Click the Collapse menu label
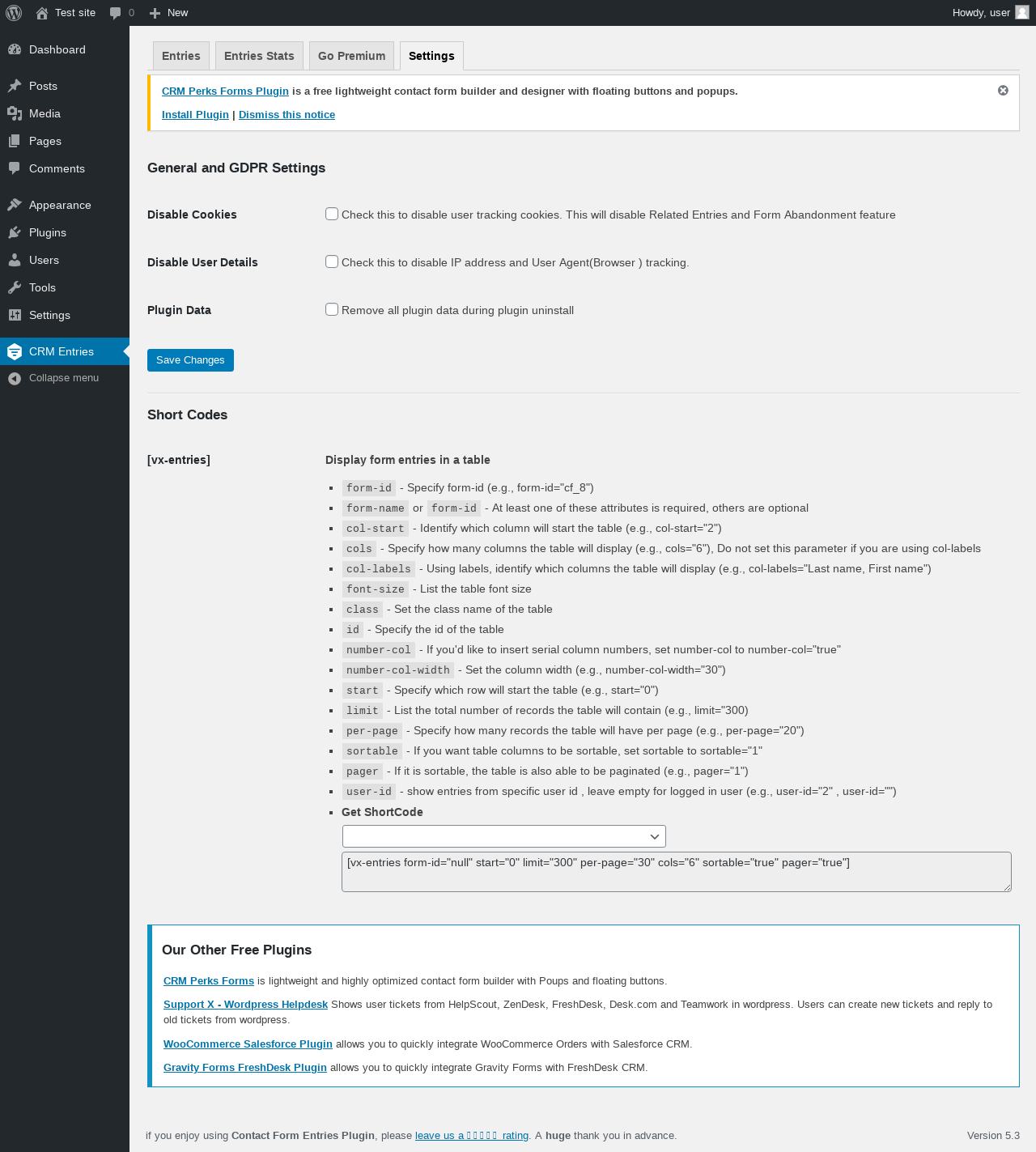The width and height of the screenshot is (1036, 1152). click(x=64, y=378)
